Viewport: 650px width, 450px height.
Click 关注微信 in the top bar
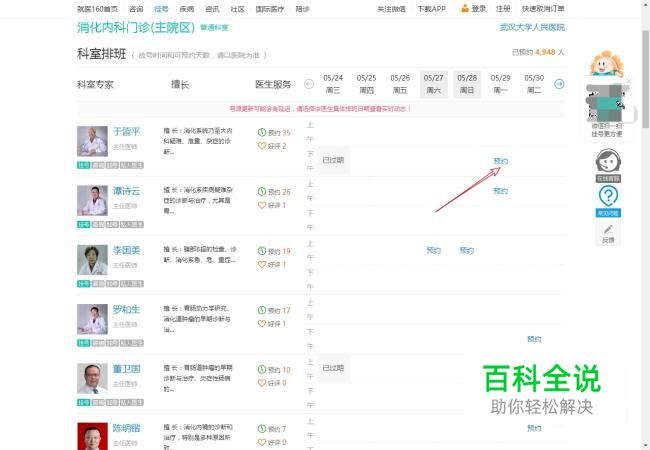391,9
